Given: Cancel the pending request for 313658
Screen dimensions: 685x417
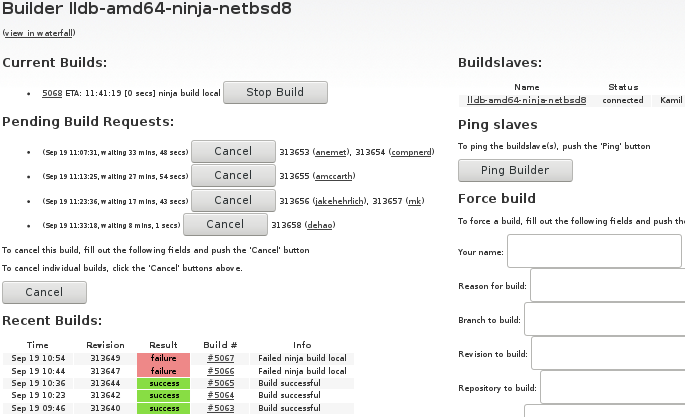Looking at the screenshot, I should 225,224.
